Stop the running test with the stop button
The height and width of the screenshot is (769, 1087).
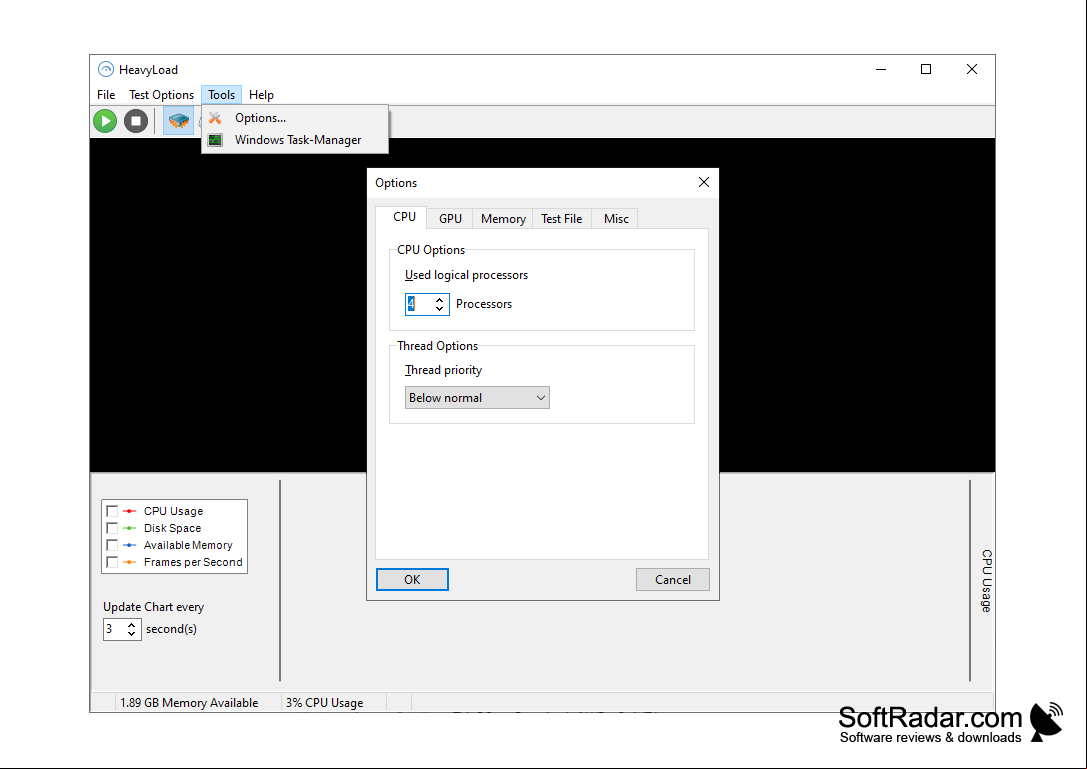pyautogui.click(x=136, y=121)
